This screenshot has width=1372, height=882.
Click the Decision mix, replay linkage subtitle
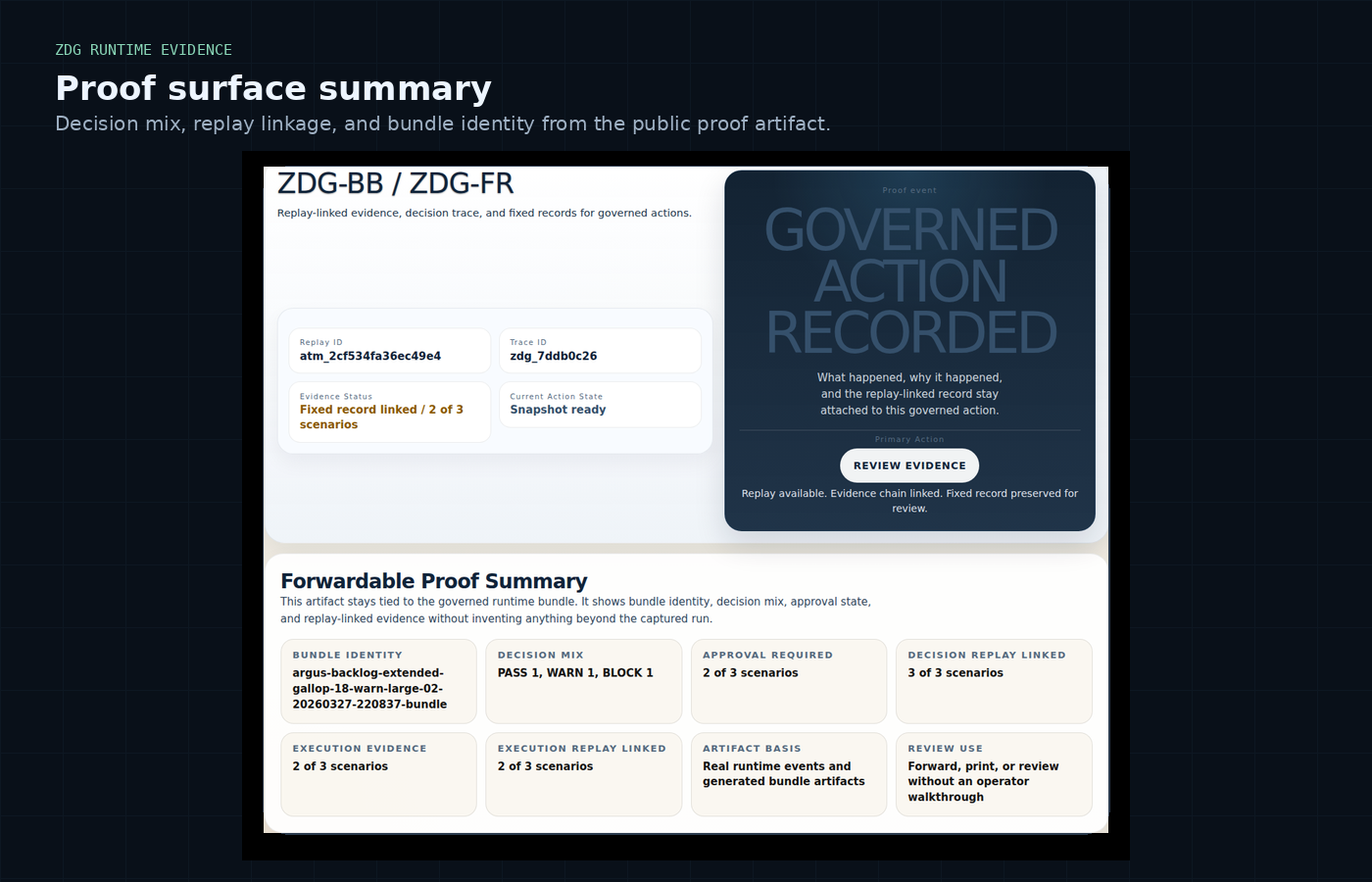pos(443,123)
